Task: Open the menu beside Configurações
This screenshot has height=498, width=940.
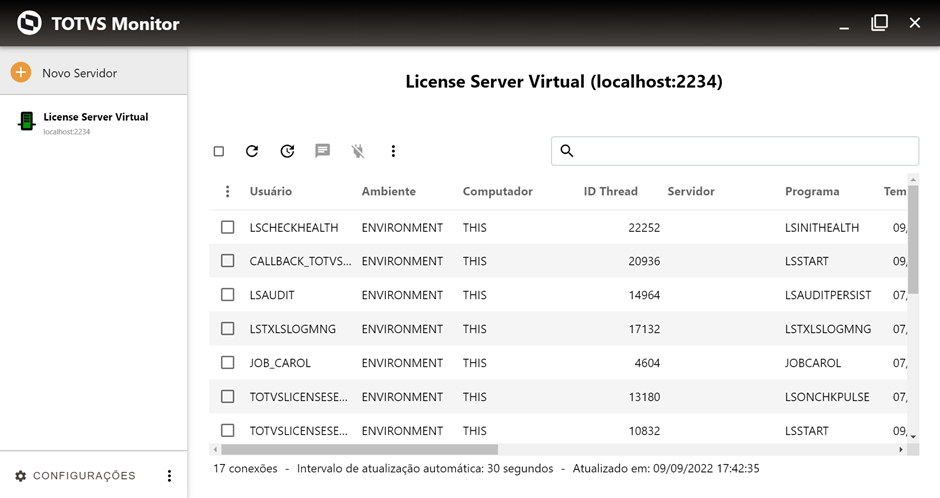Action: [x=169, y=476]
